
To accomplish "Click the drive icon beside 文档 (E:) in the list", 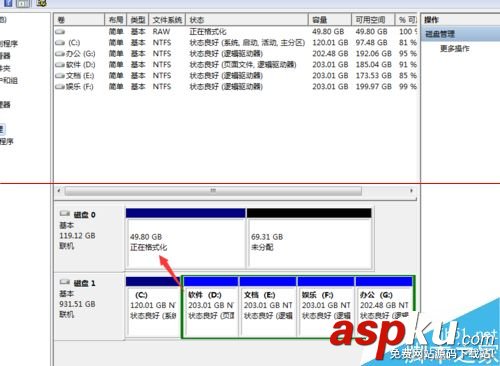I will [60, 76].
